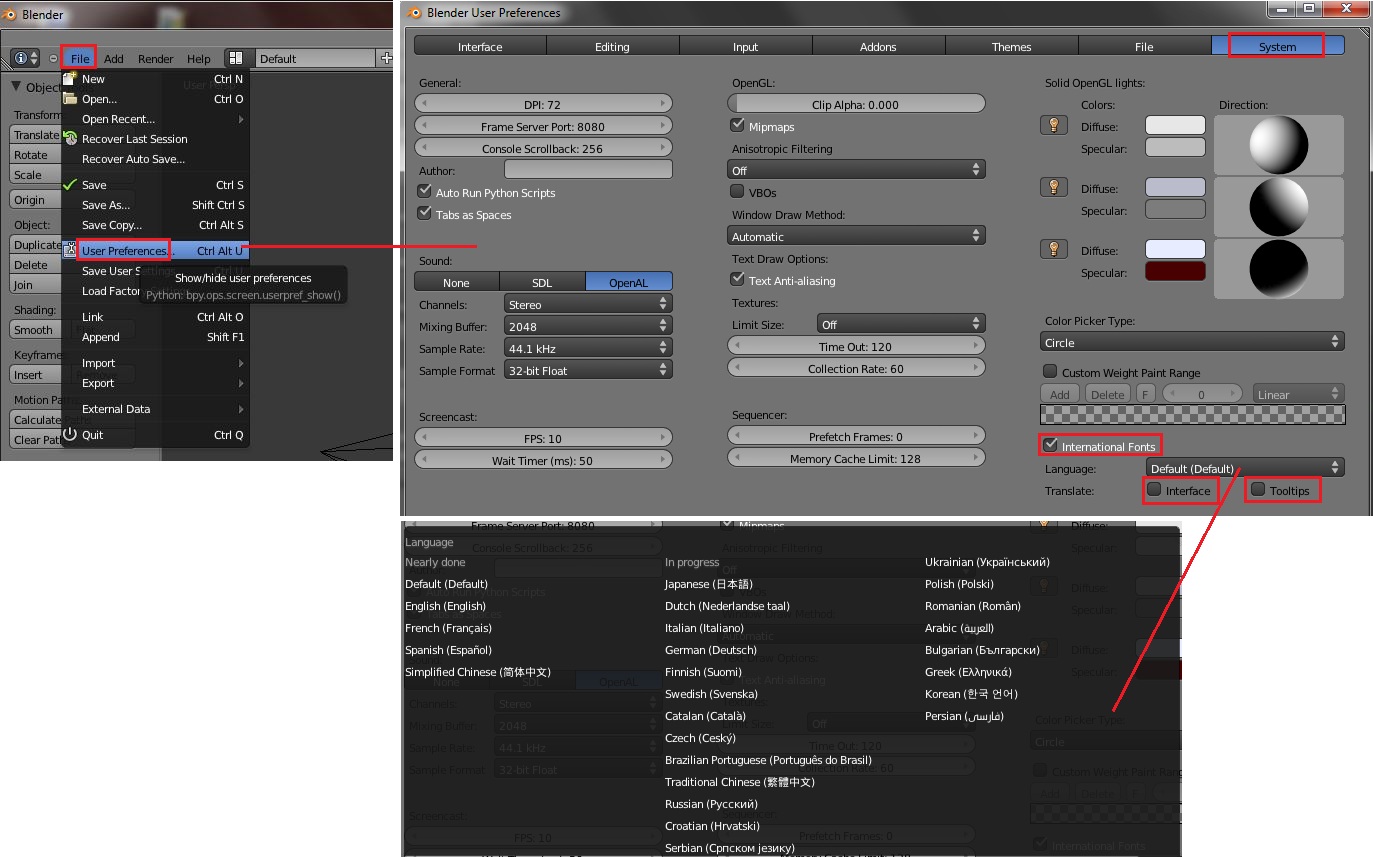The width and height of the screenshot is (1373, 857).
Task: Enable Auto Run Python Scripts checkbox
Action: [425, 192]
